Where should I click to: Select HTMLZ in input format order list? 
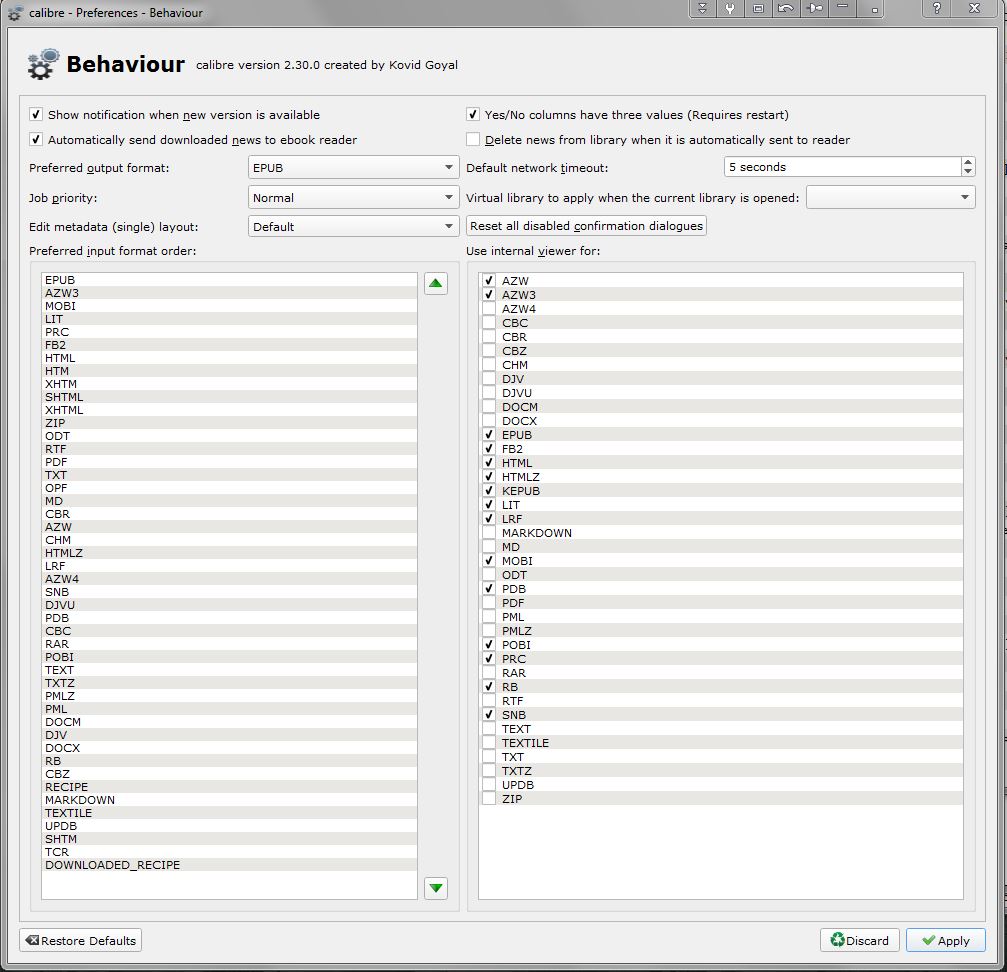point(229,553)
